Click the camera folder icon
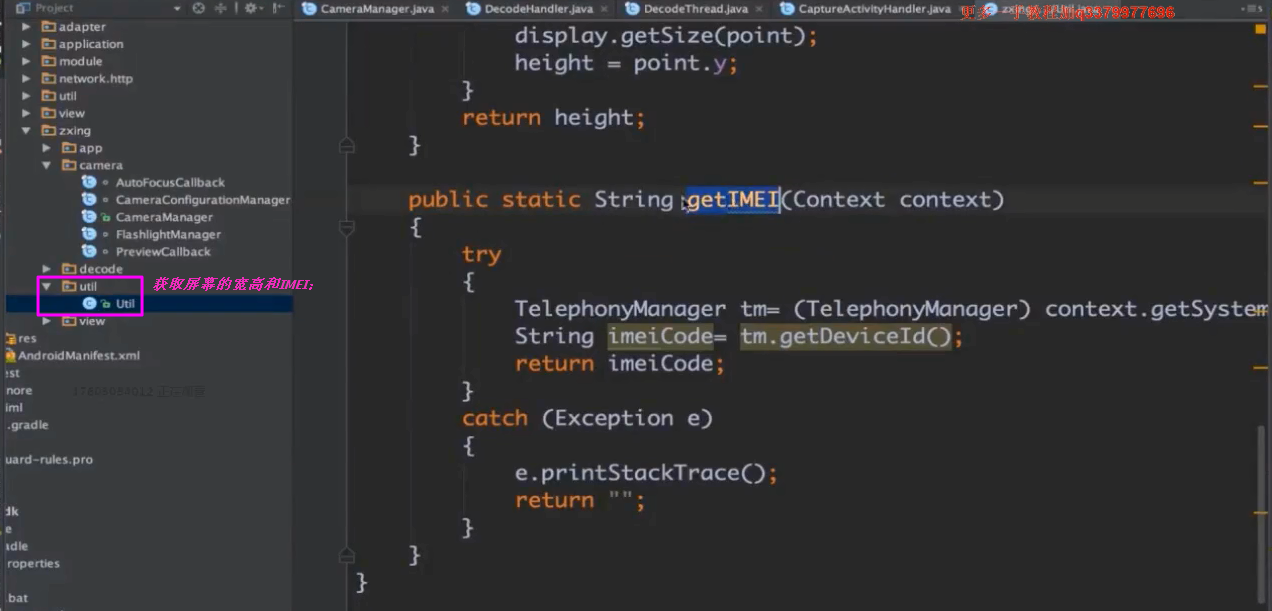This screenshot has width=1272, height=611. (69, 165)
